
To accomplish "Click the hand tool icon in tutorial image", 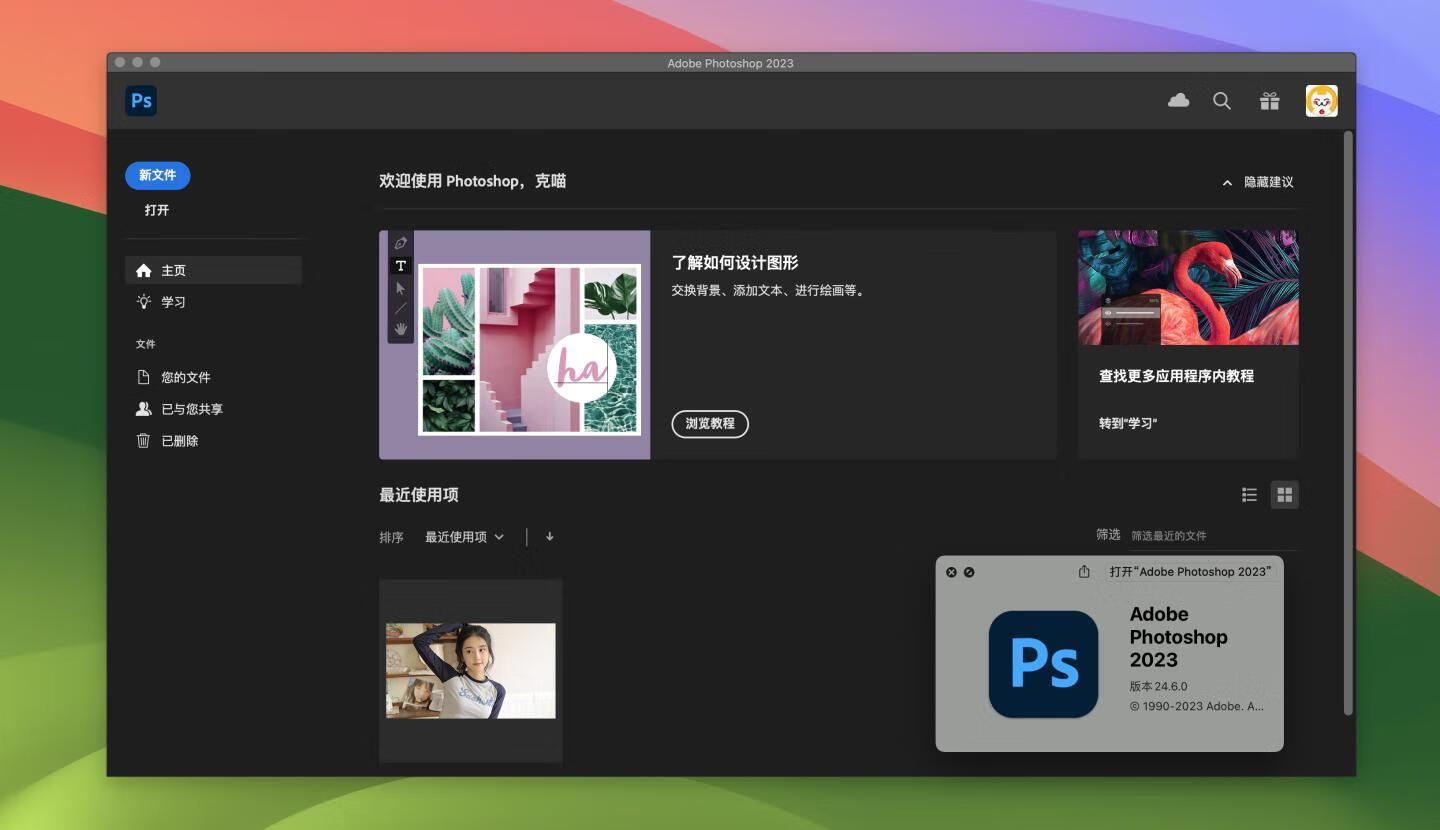I will [401, 329].
